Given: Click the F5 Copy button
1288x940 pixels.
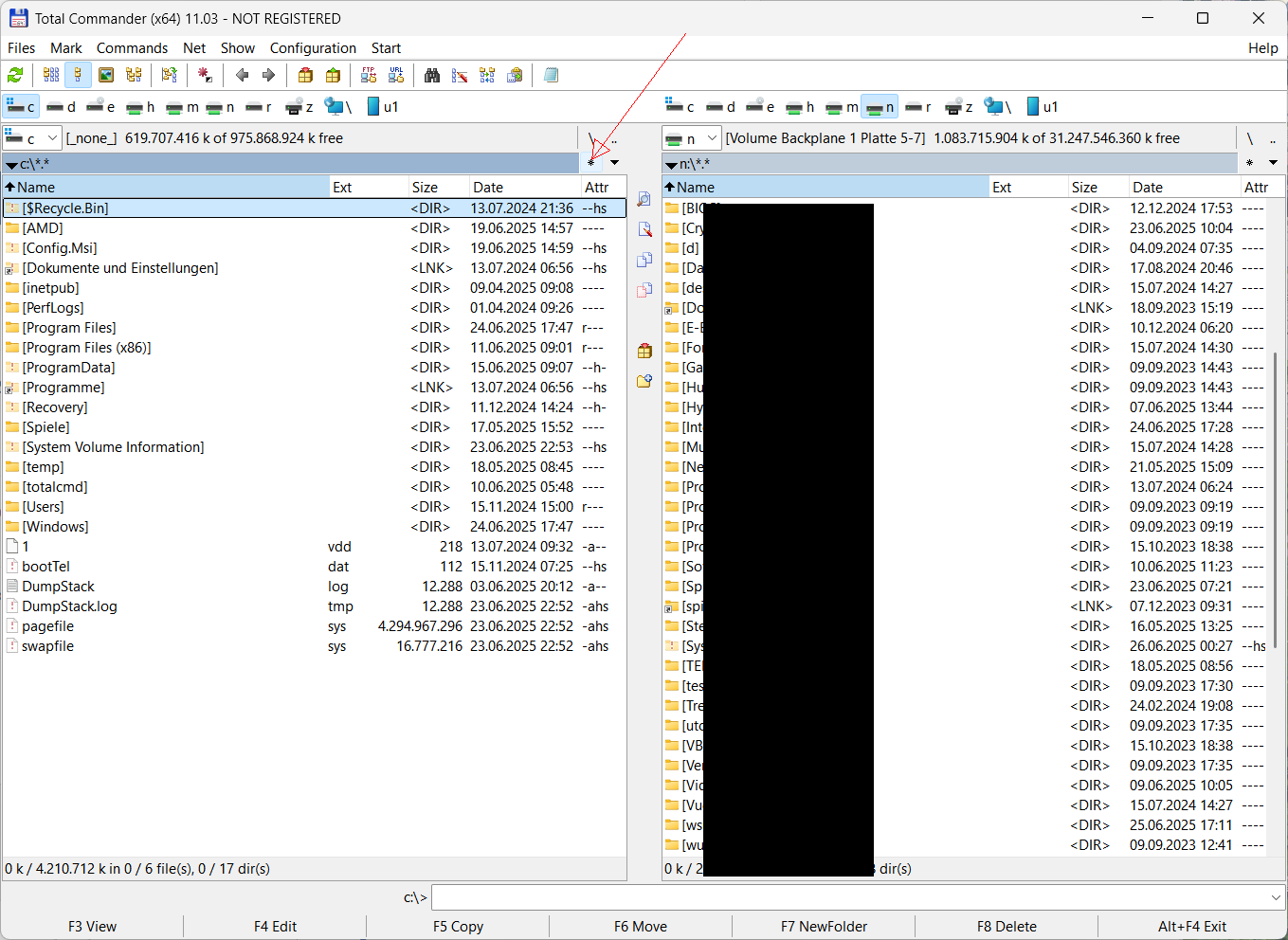Looking at the screenshot, I should click(x=458, y=927).
